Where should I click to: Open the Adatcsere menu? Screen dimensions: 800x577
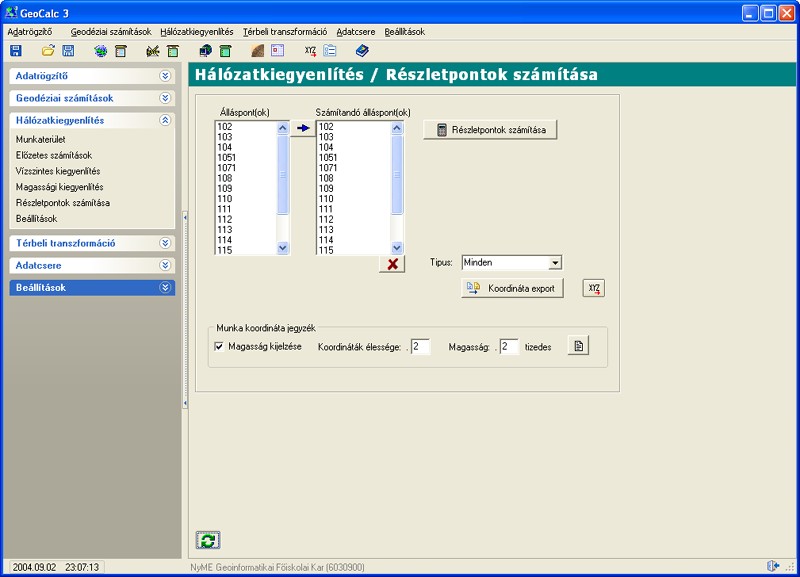pos(356,32)
